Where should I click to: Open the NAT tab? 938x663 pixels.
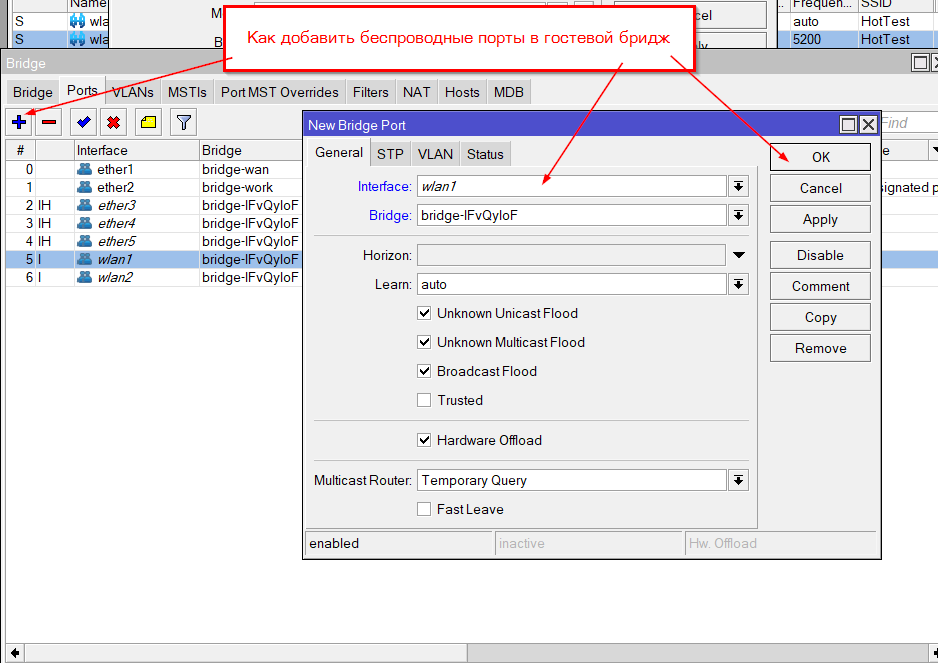pos(416,92)
